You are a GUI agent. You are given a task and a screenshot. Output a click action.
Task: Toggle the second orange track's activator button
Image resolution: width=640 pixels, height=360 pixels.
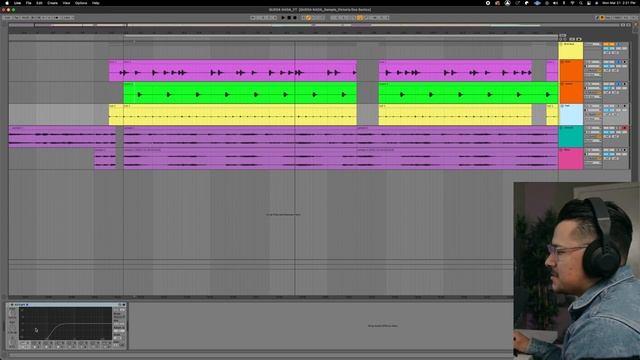click(609, 84)
